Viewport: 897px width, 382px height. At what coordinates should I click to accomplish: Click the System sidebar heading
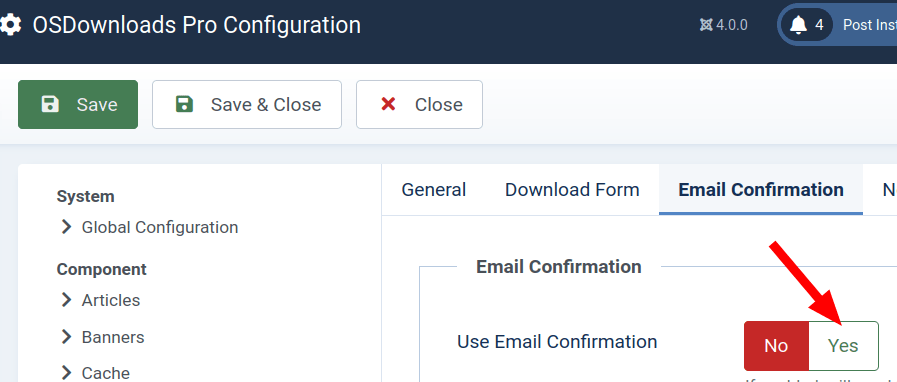(85, 196)
